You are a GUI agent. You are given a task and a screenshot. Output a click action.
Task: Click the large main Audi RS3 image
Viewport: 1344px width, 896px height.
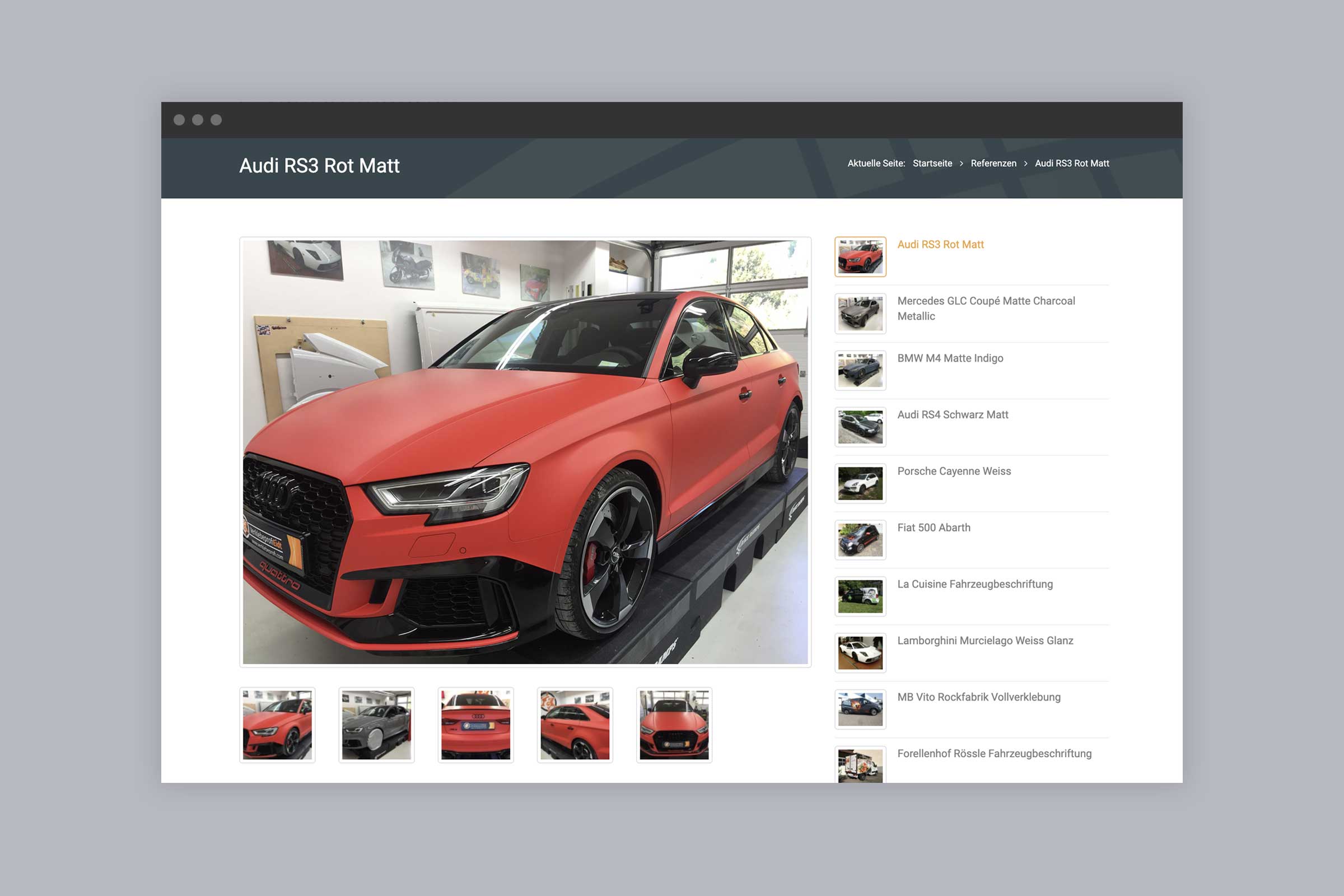pyautogui.click(x=525, y=451)
